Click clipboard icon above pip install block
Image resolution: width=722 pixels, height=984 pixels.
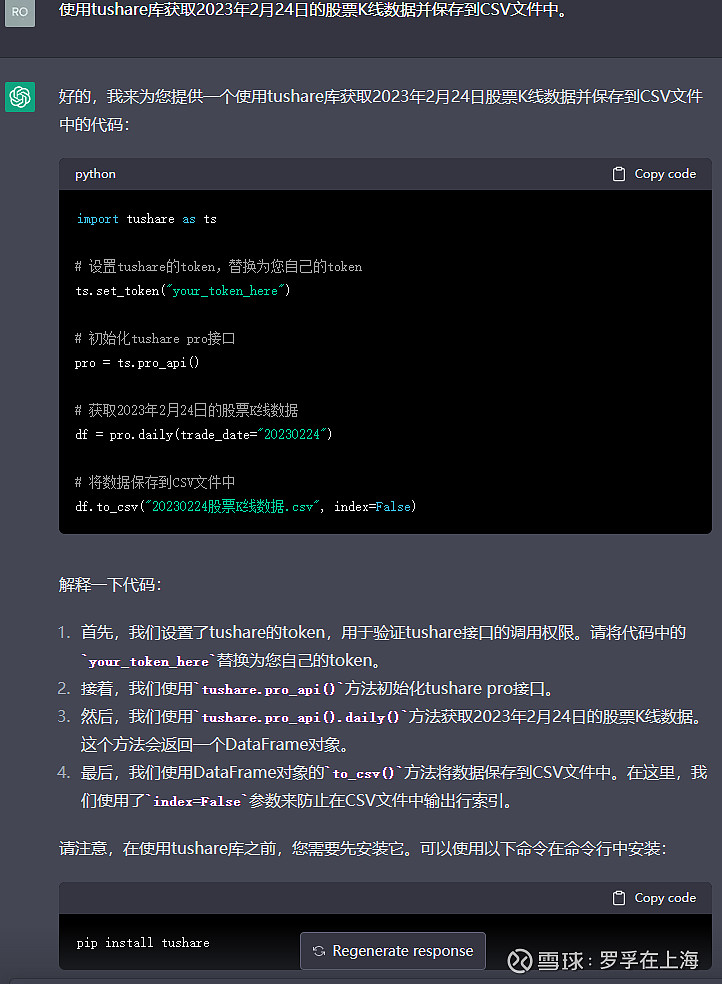[618, 898]
